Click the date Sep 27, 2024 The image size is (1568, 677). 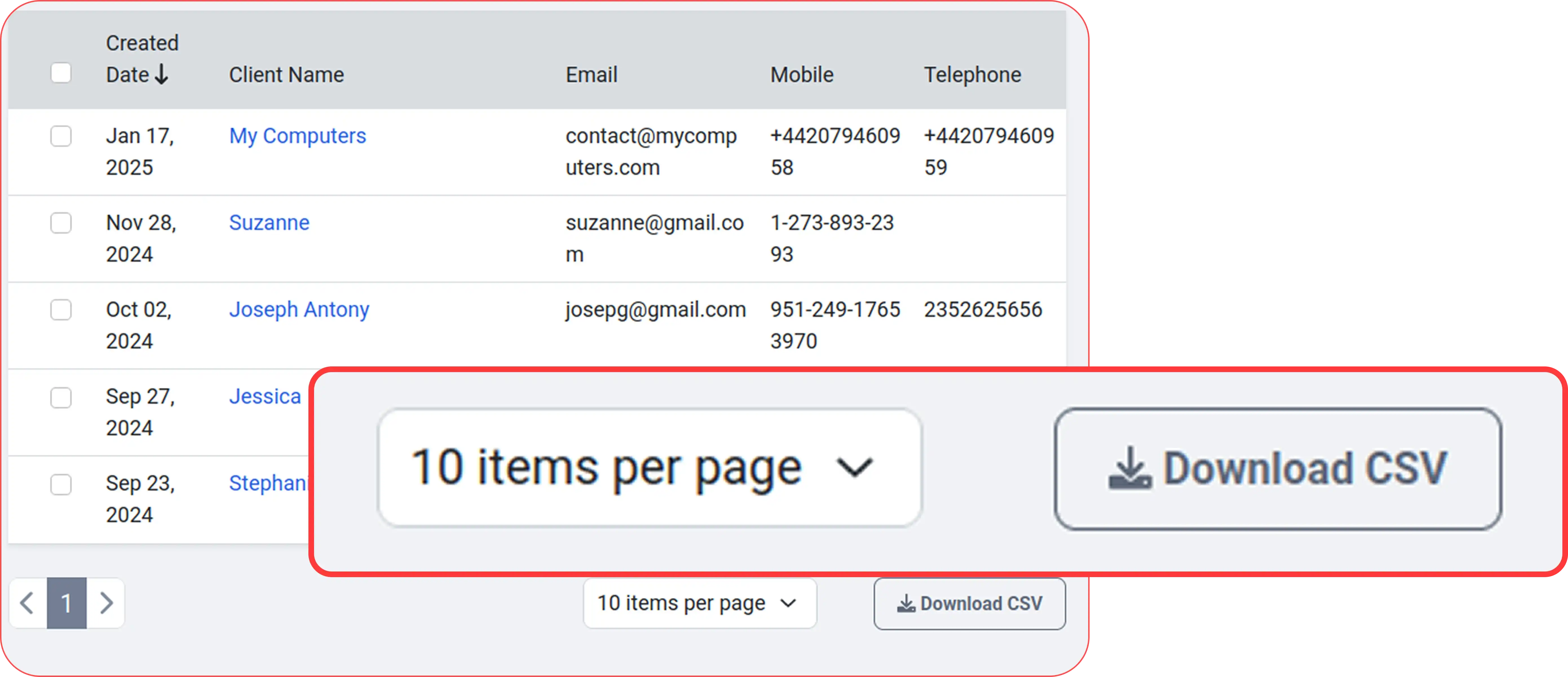(x=141, y=412)
